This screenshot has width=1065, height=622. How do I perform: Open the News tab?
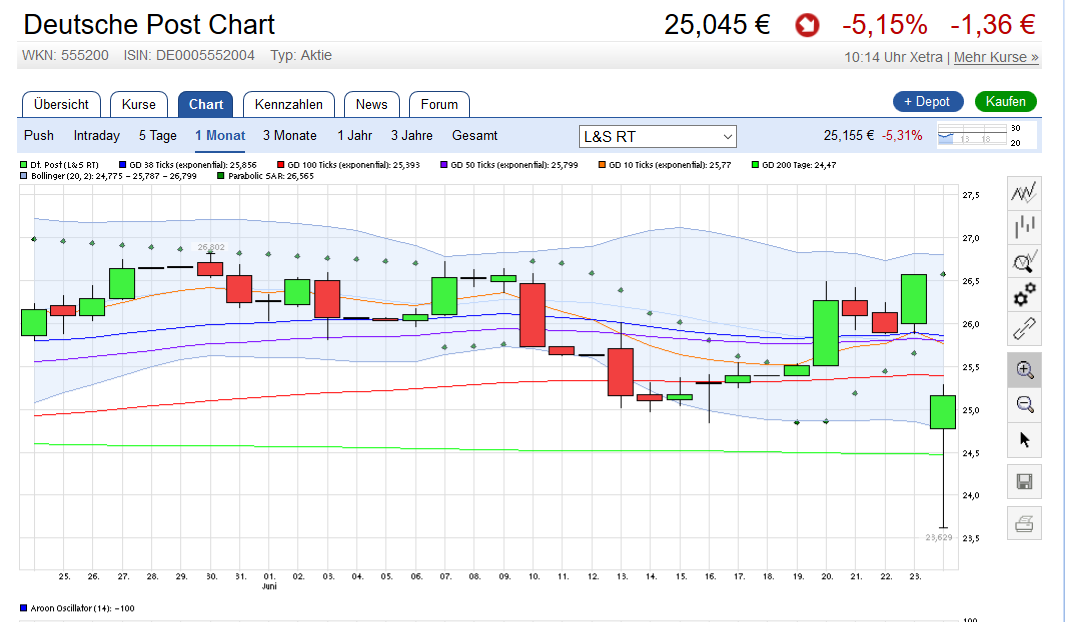coord(372,105)
